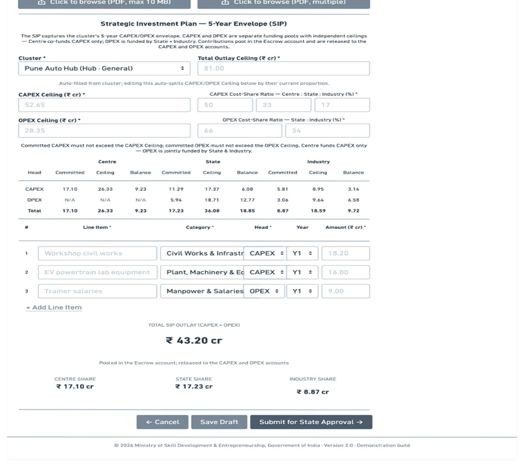Open Category dropdown for line item 3
This screenshot has width=520, height=465.
[x=202, y=291]
